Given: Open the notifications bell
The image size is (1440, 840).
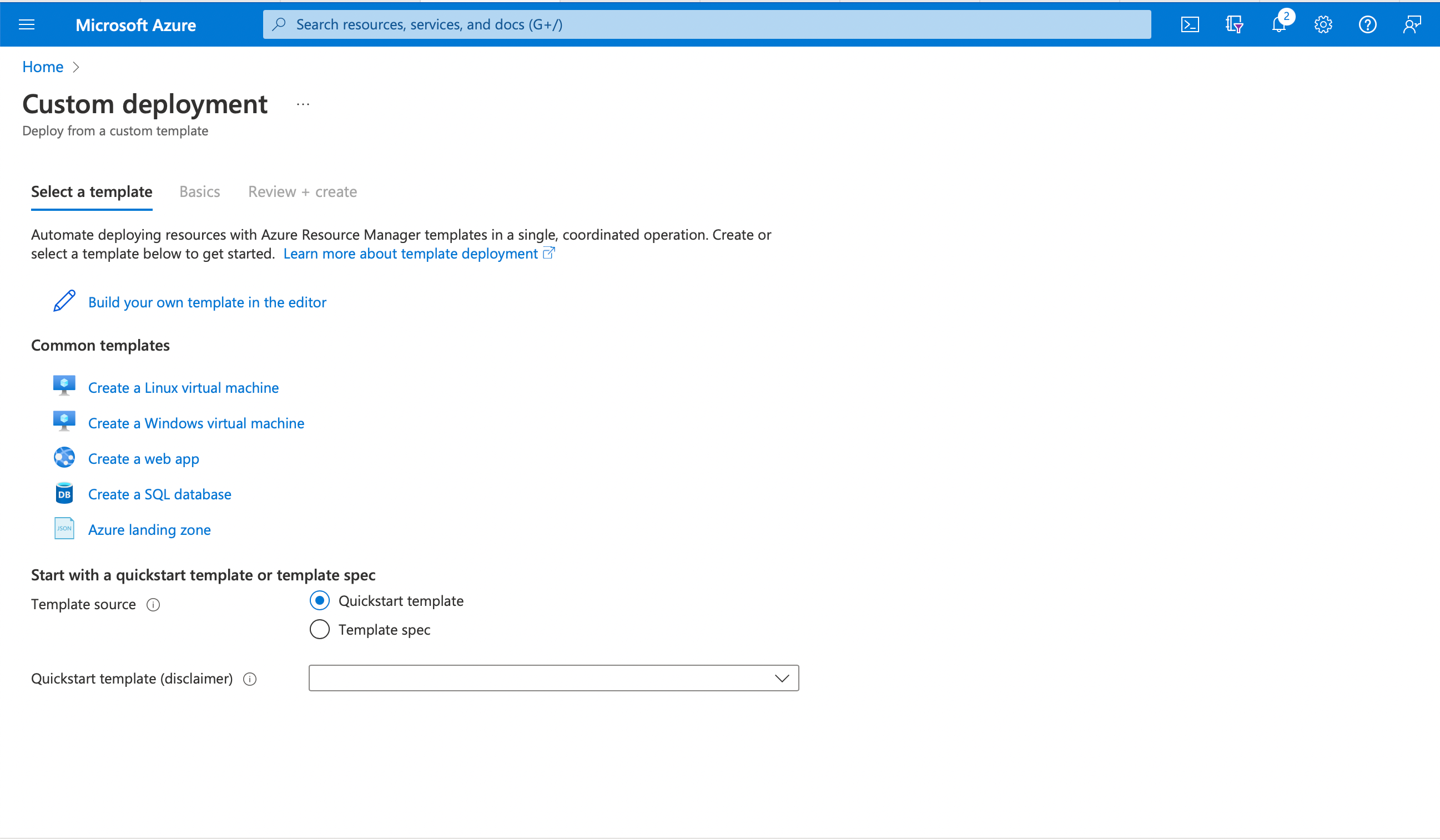Looking at the screenshot, I should 1279,24.
